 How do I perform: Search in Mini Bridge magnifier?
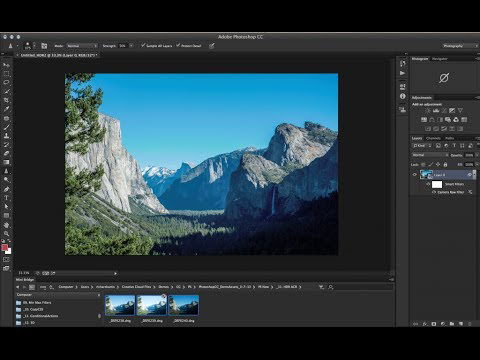pyautogui.click(x=330, y=287)
